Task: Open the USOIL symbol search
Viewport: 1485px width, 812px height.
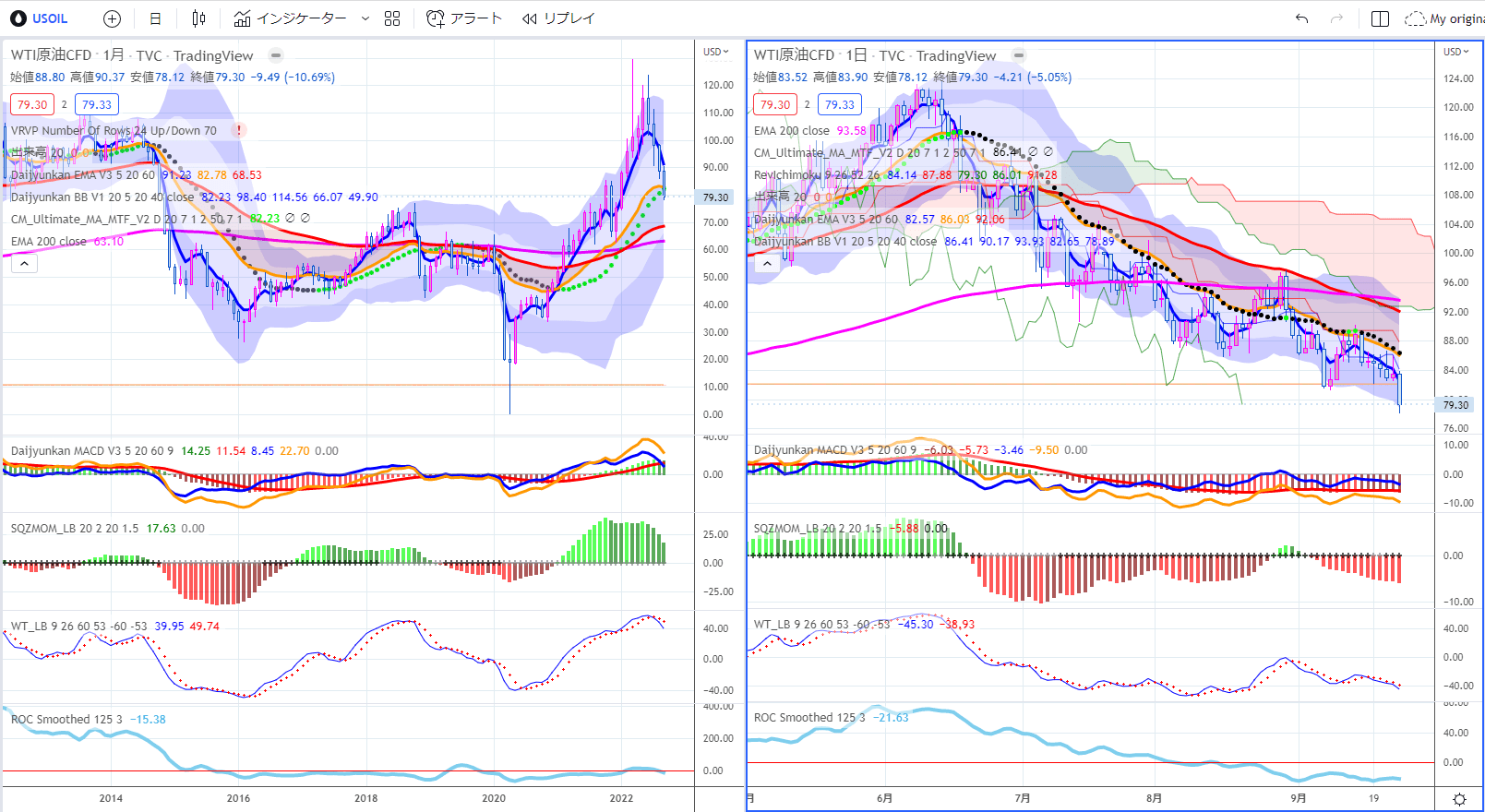Action: pyautogui.click(x=41, y=18)
